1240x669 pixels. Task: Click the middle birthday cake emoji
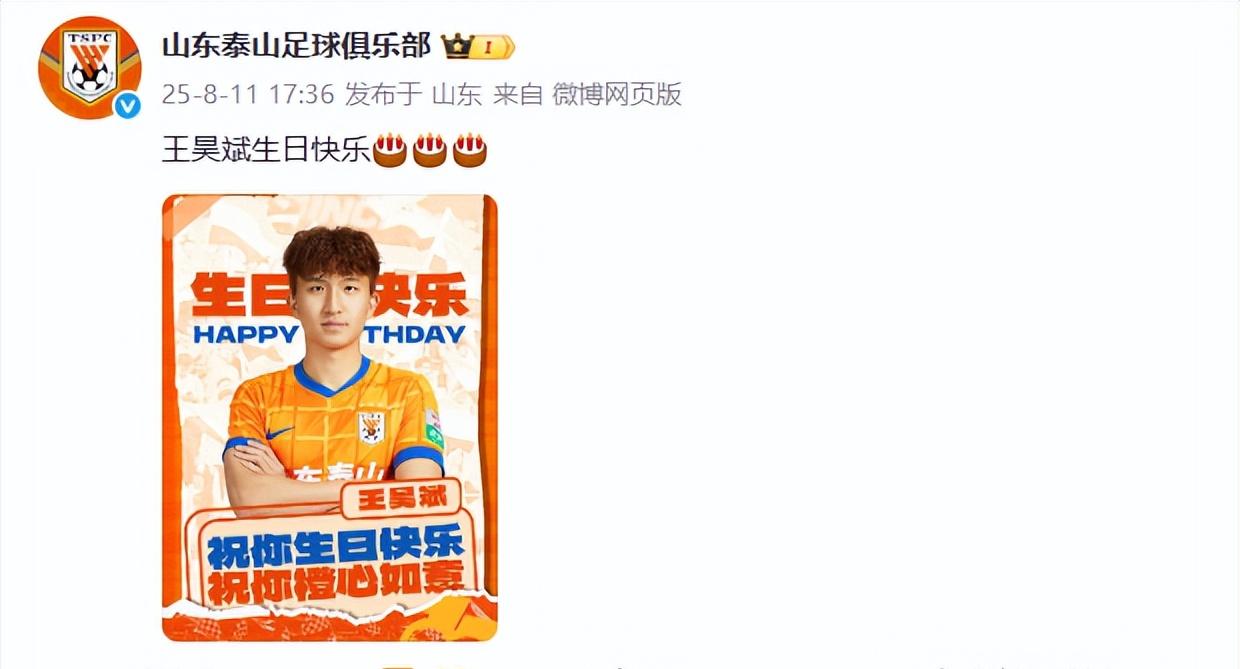[430, 150]
